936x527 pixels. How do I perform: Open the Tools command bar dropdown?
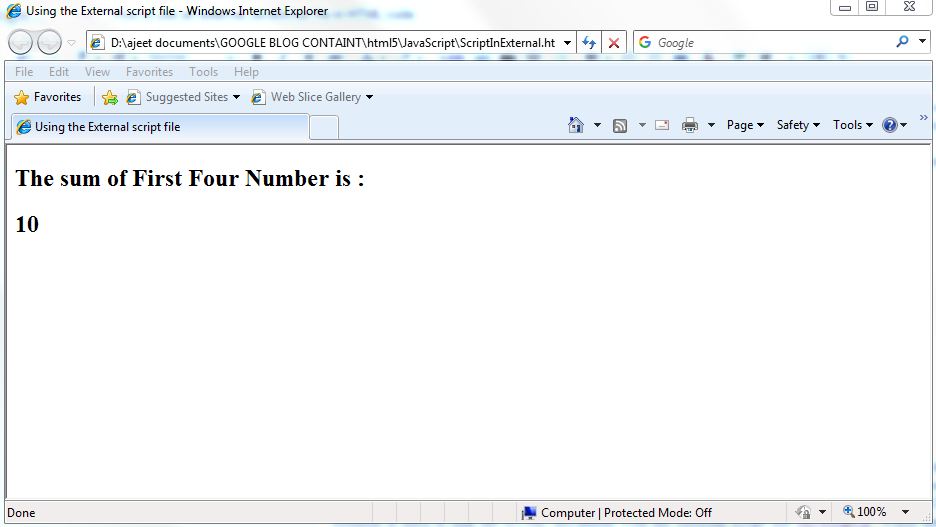[x=853, y=125]
